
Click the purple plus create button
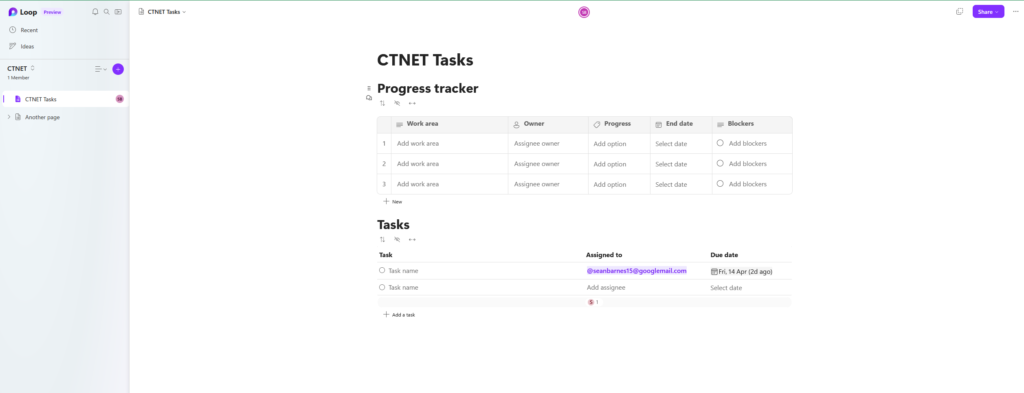(x=118, y=69)
